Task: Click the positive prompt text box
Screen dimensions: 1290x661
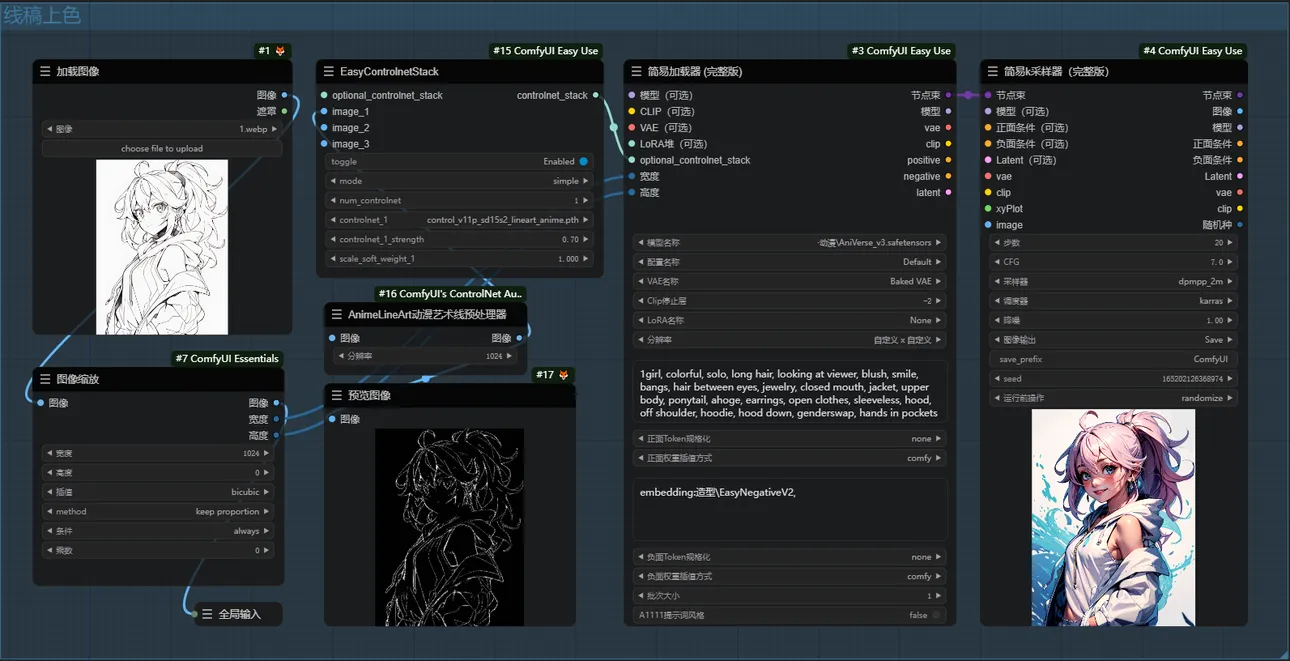Action: tap(789, 393)
